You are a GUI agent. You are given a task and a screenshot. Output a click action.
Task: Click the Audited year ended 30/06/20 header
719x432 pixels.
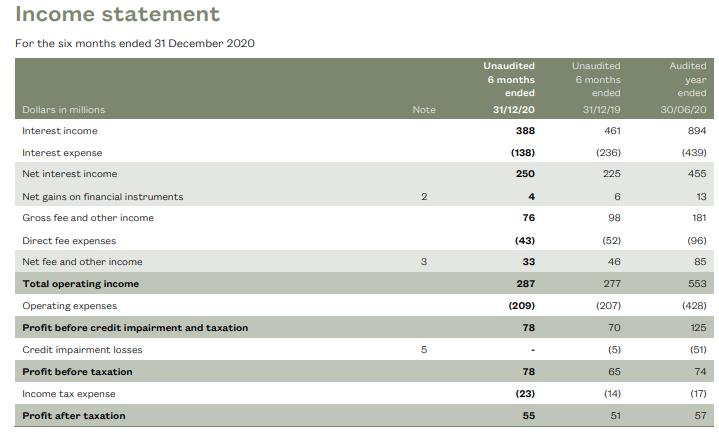pyautogui.click(x=687, y=87)
